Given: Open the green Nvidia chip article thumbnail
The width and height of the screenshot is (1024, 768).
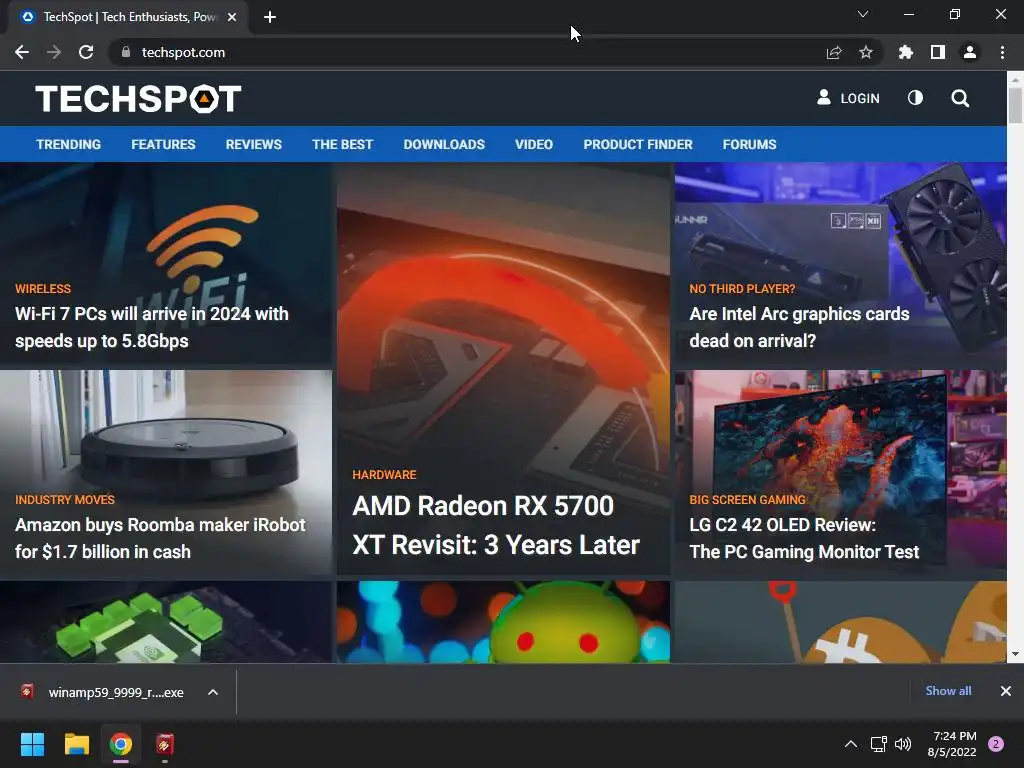Looking at the screenshot, I should click(x=166, y=622).
